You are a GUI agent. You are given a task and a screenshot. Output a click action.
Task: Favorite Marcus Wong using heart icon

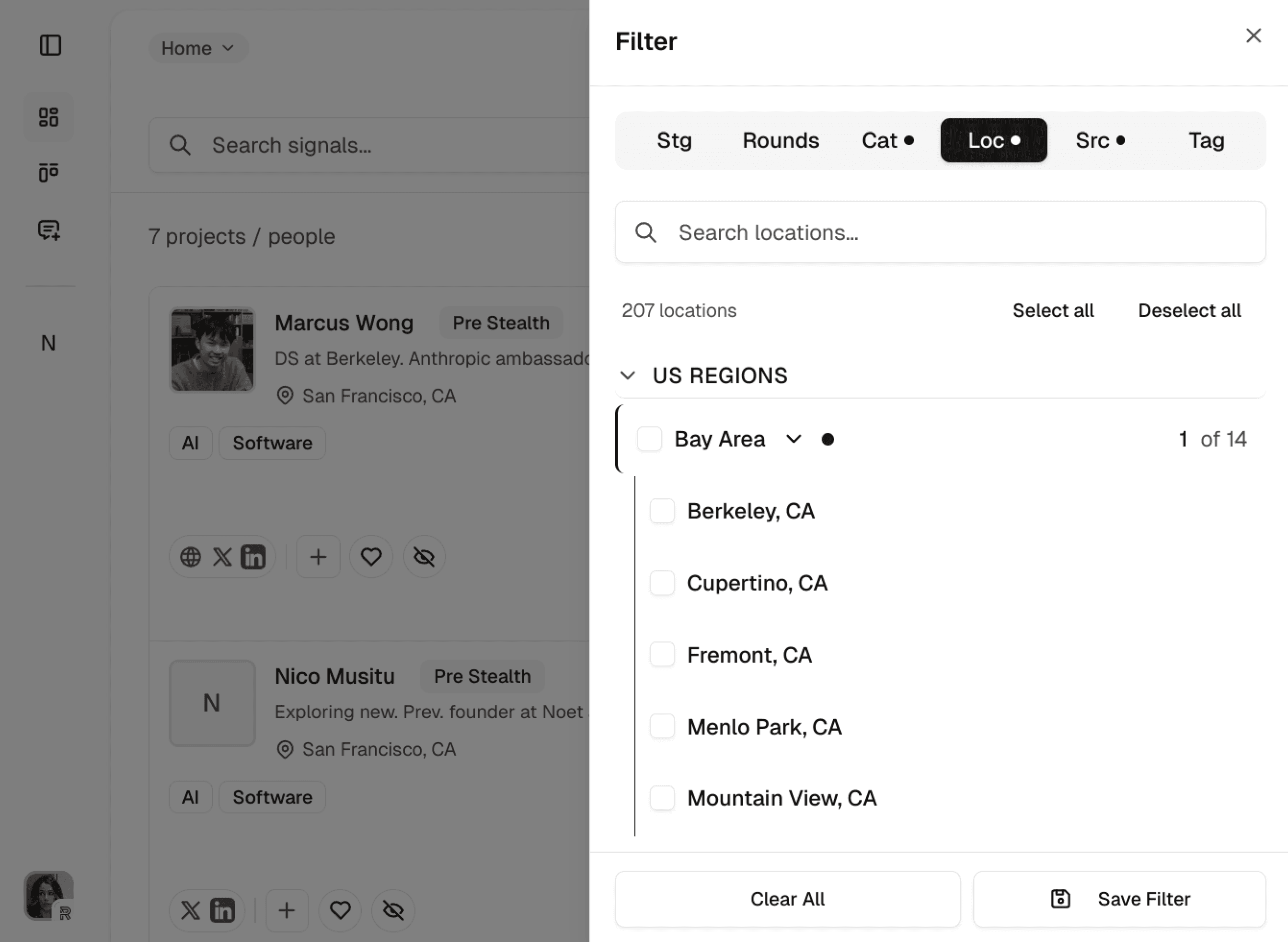(x=371, y=557)
